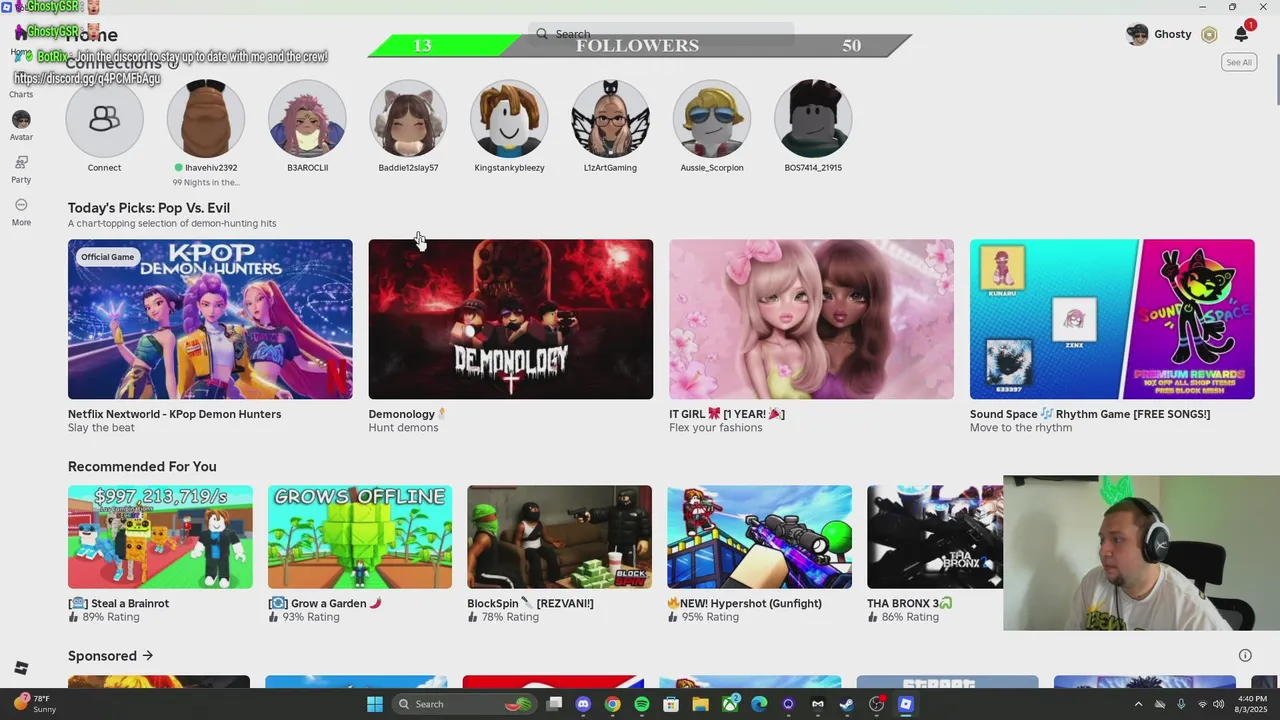Click the '99 Nights in the...' presence text
Image resolution: width=1280 pixels, height=720 pixels.
pos(206,183)
